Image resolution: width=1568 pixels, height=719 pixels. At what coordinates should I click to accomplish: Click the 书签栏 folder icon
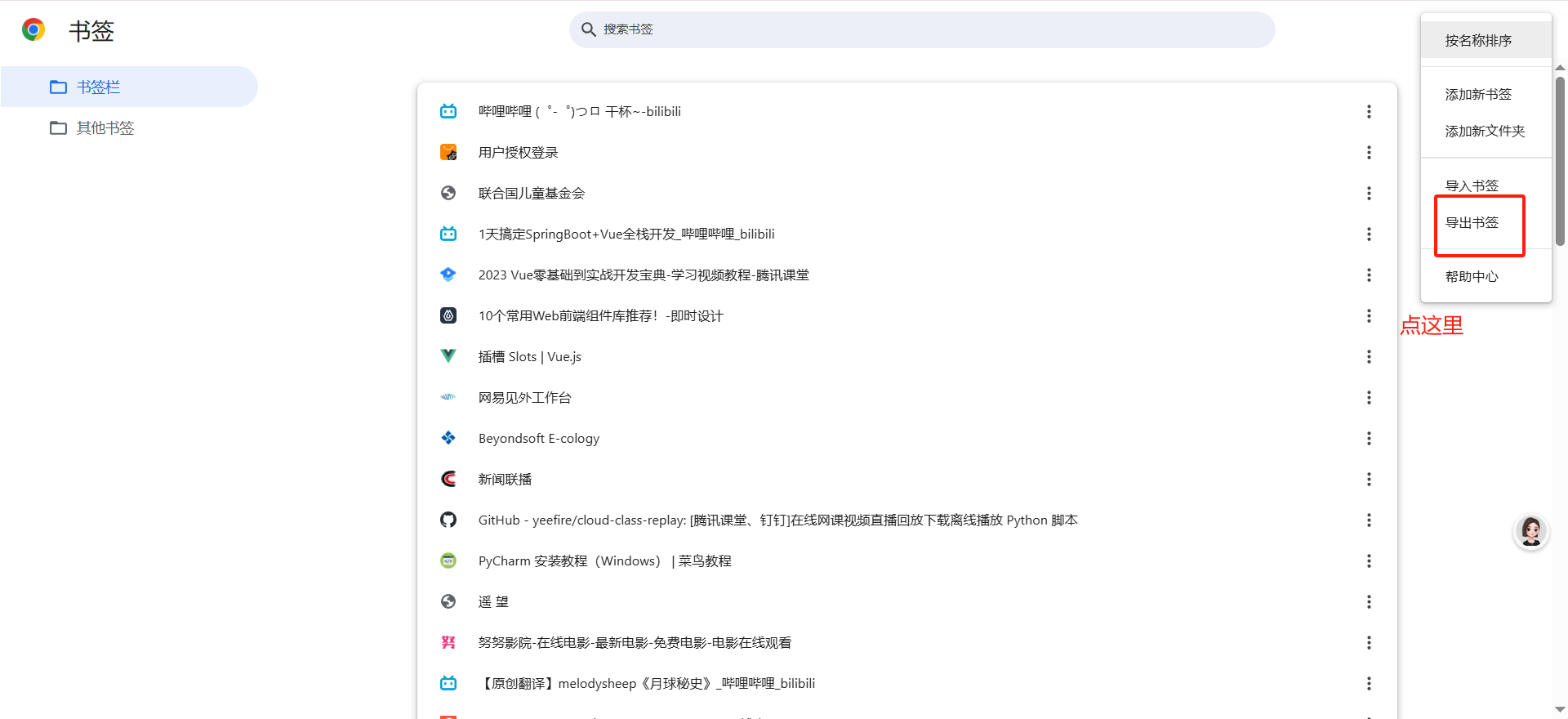[58, 87]
